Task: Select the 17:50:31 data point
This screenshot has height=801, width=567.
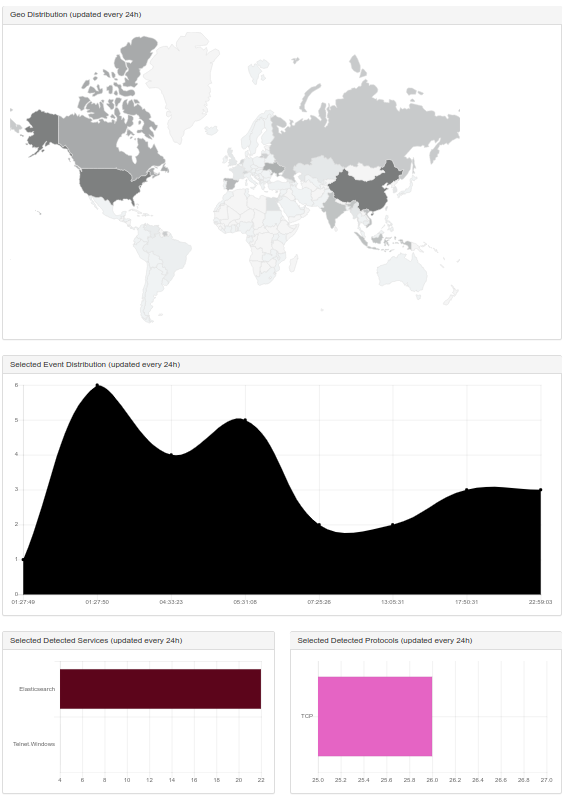Action: click(x=467, y=489)
